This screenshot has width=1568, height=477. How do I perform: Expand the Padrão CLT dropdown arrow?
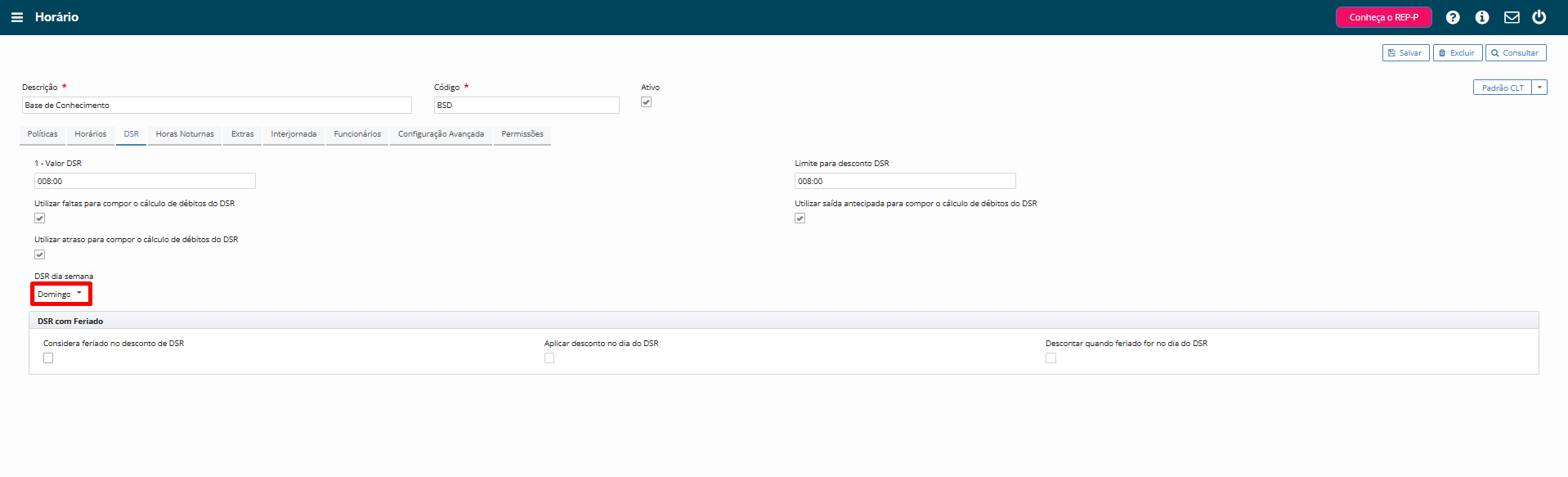click(1539, 88)
